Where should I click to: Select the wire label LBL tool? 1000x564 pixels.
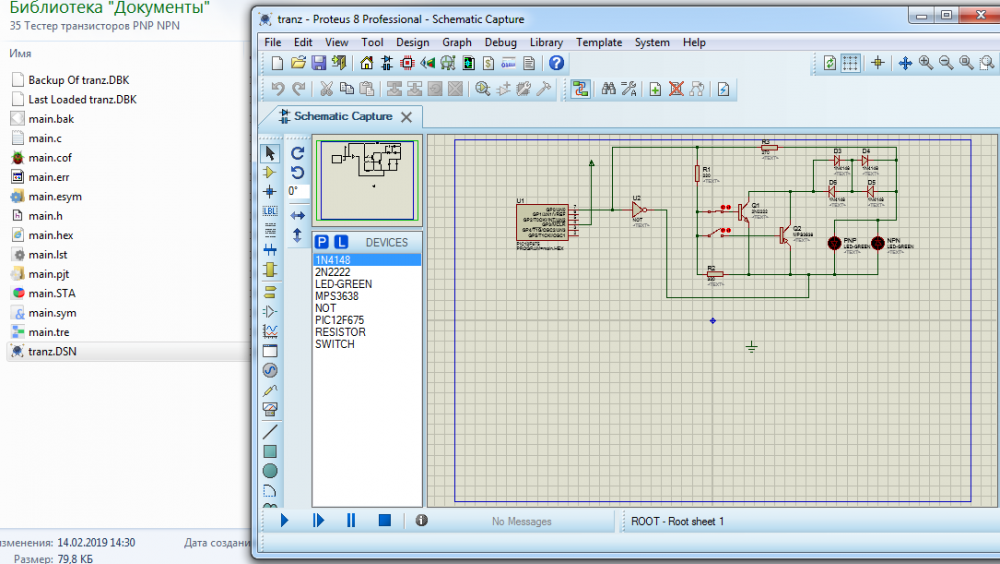point(270,211)
